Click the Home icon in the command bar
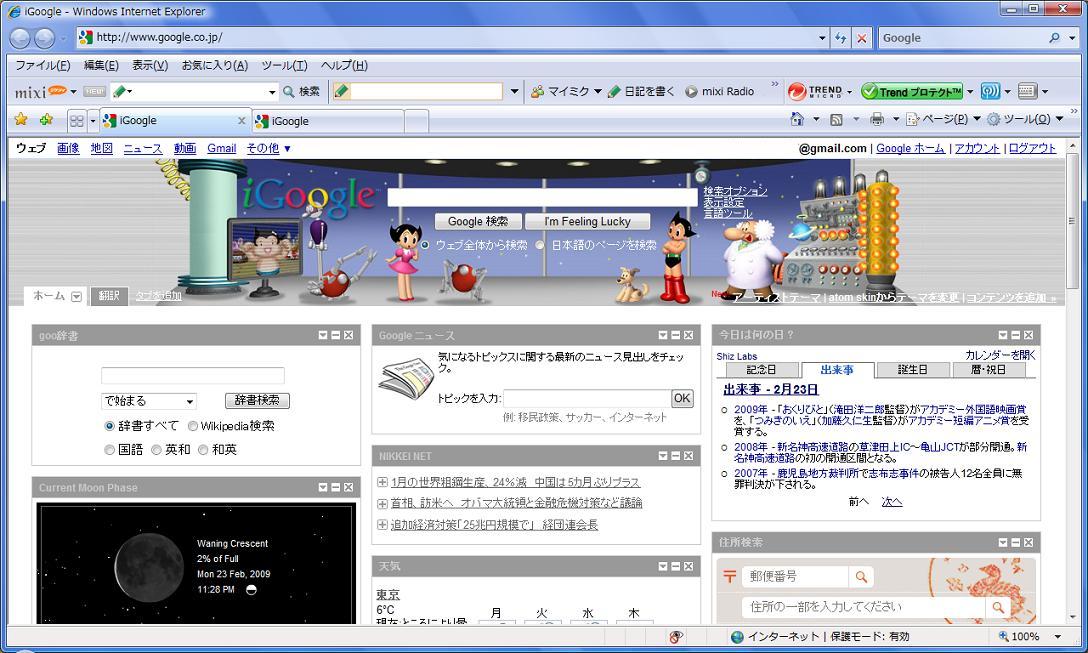Image resolution: width=1088 pixels, height=653 pixels. 797,119
